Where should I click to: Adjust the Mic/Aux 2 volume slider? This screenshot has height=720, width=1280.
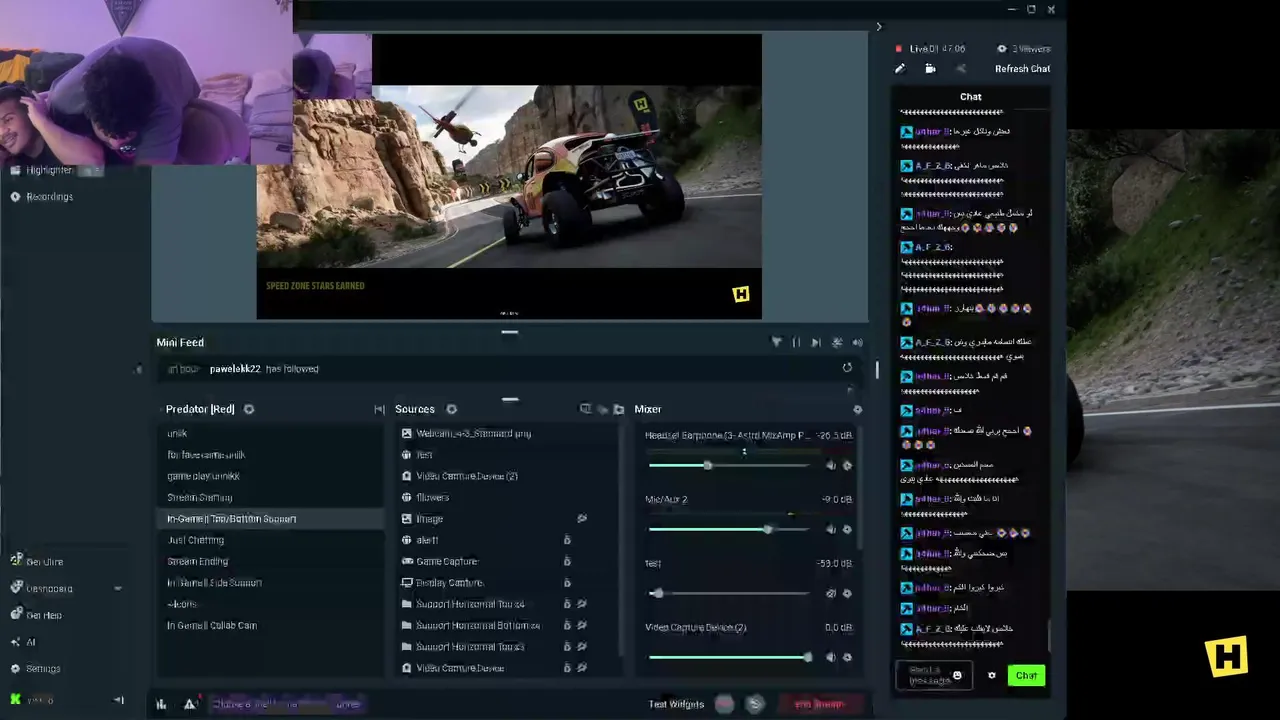(x=728, y=529)
